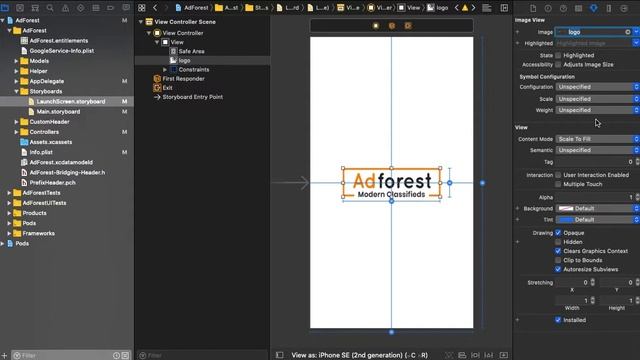The image size is (640, 360).
Task: Uncheck Autoresize Subviews checkbox
Action: coord(558,269)
